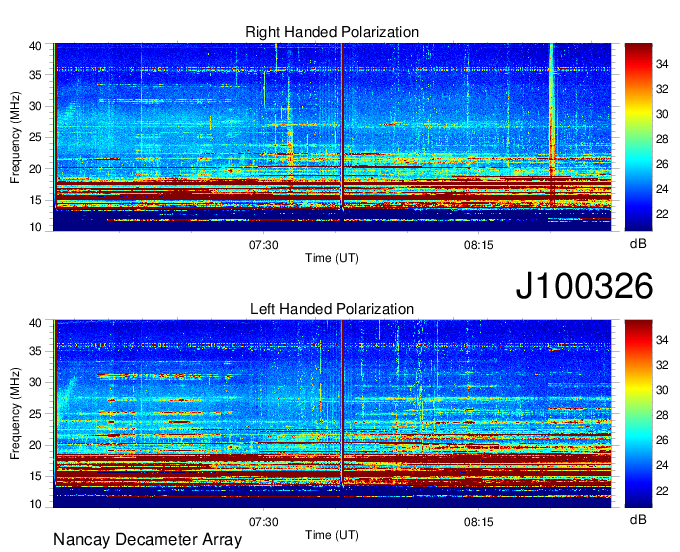Viewport: 680px width, 552px height.
Task: Click the red vertical burst in top spectrogram center
Action: tap(342, 126)
